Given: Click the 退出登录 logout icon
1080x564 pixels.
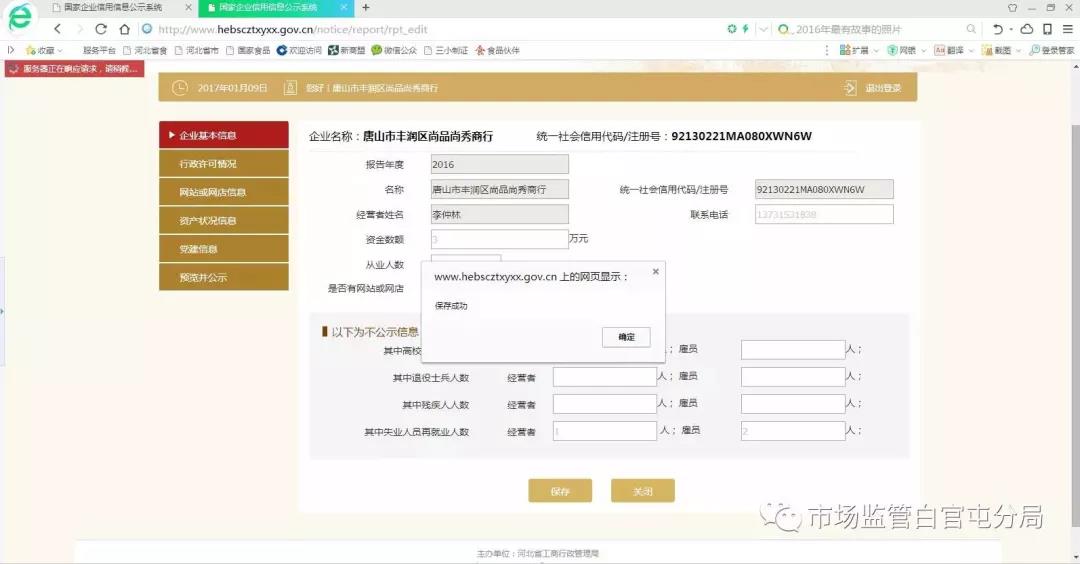Looking at the screenshot, I should 849,88.
